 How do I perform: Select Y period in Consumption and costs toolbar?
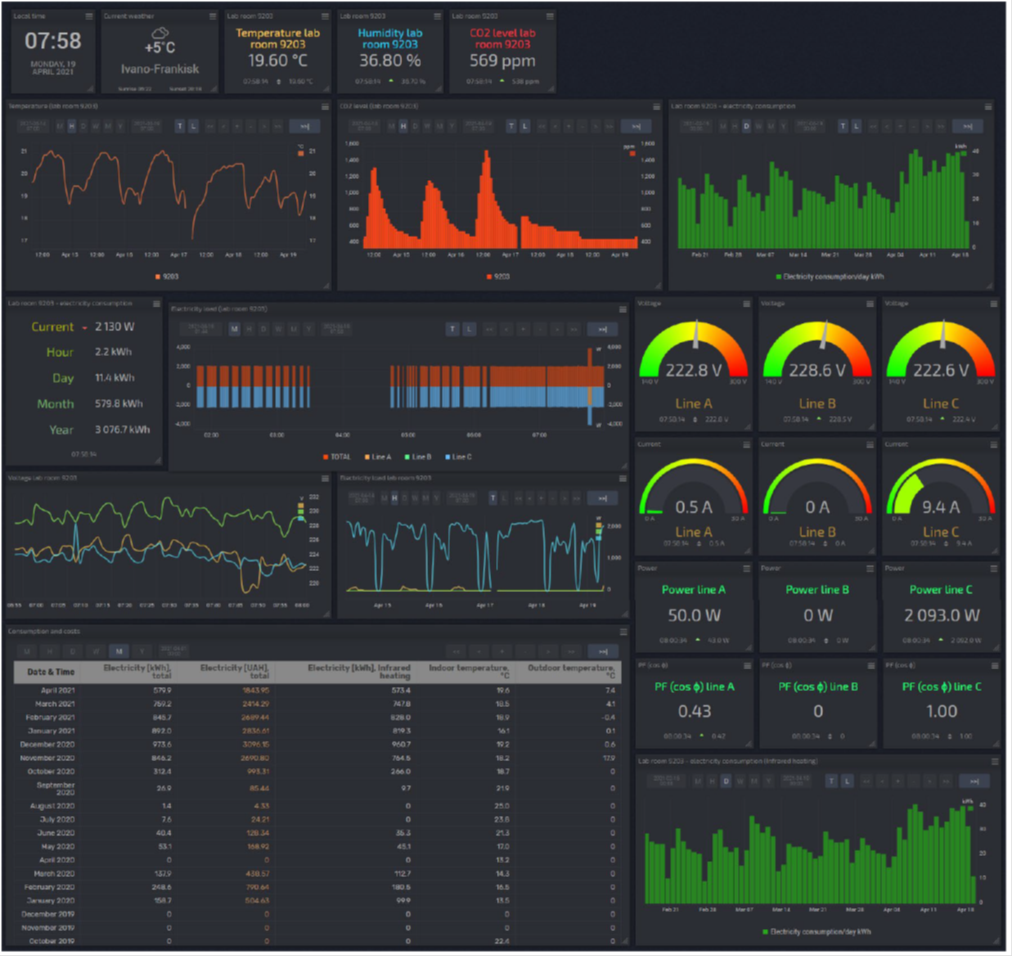pyautogui.click(x=142, y=651)
